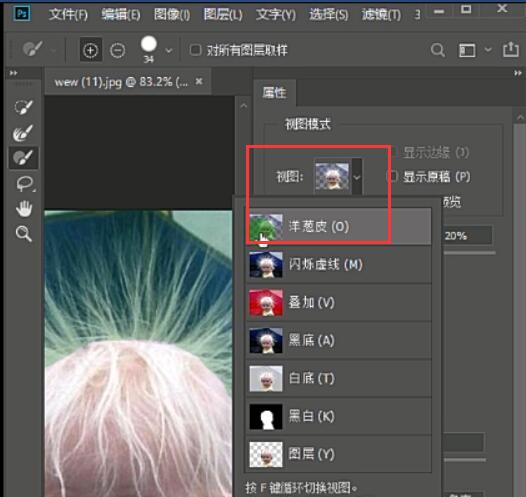Click the properties panel scroll-up arrow
The image size is (526, 497).
520,118
